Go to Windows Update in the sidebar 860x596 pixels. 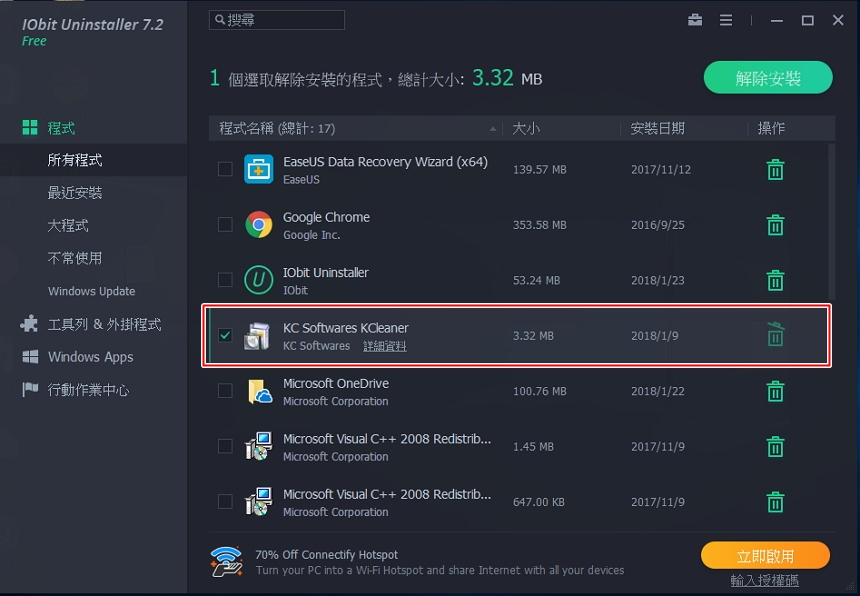(x=92, y=291)
